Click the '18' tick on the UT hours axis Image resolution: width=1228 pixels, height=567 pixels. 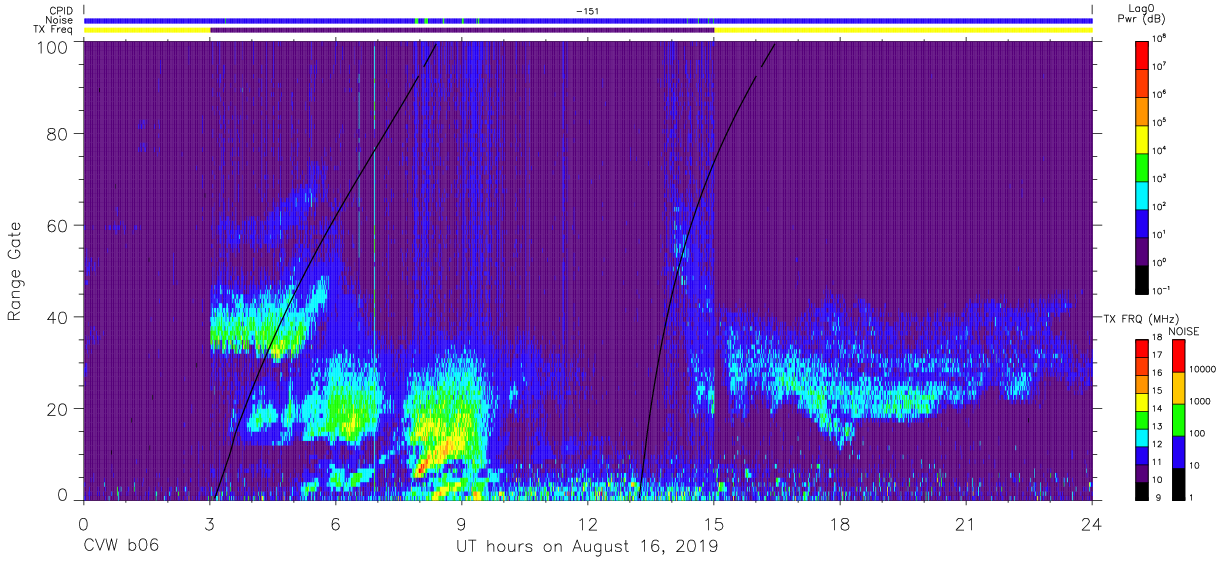click(x=840, y=523)
